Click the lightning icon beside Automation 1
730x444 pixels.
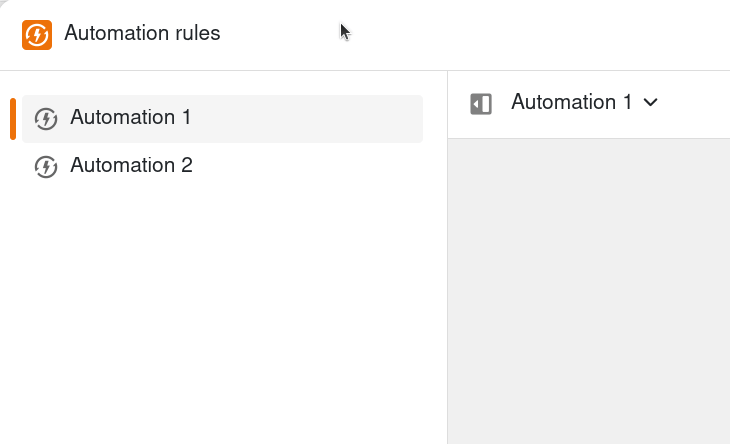46,119
